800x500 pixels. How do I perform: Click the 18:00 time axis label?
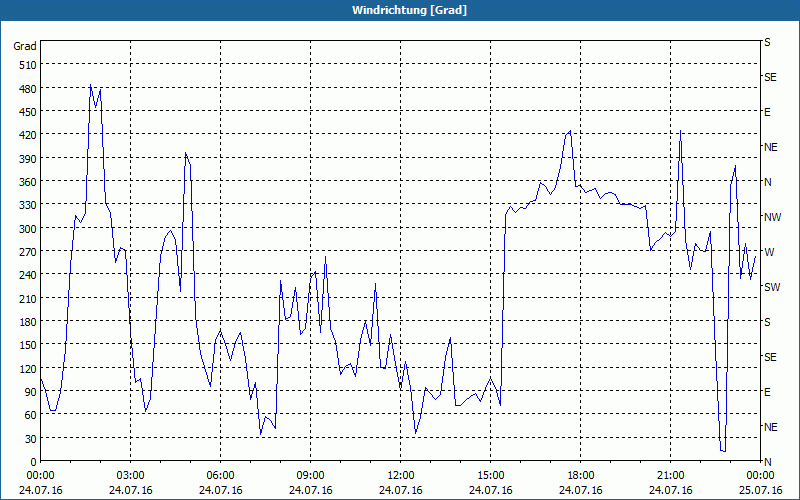pos(581,476)
